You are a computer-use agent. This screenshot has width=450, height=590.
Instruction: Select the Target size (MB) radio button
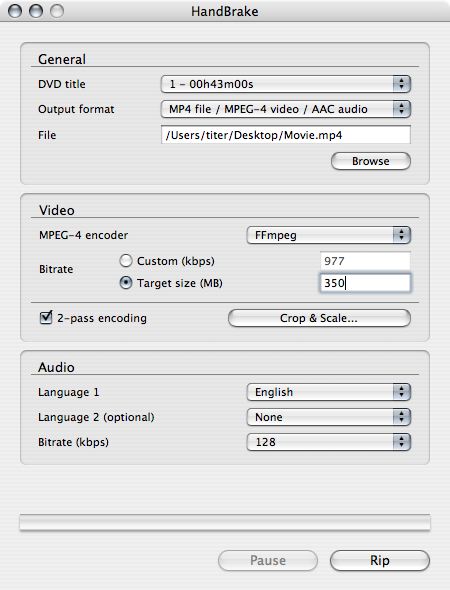126,283
